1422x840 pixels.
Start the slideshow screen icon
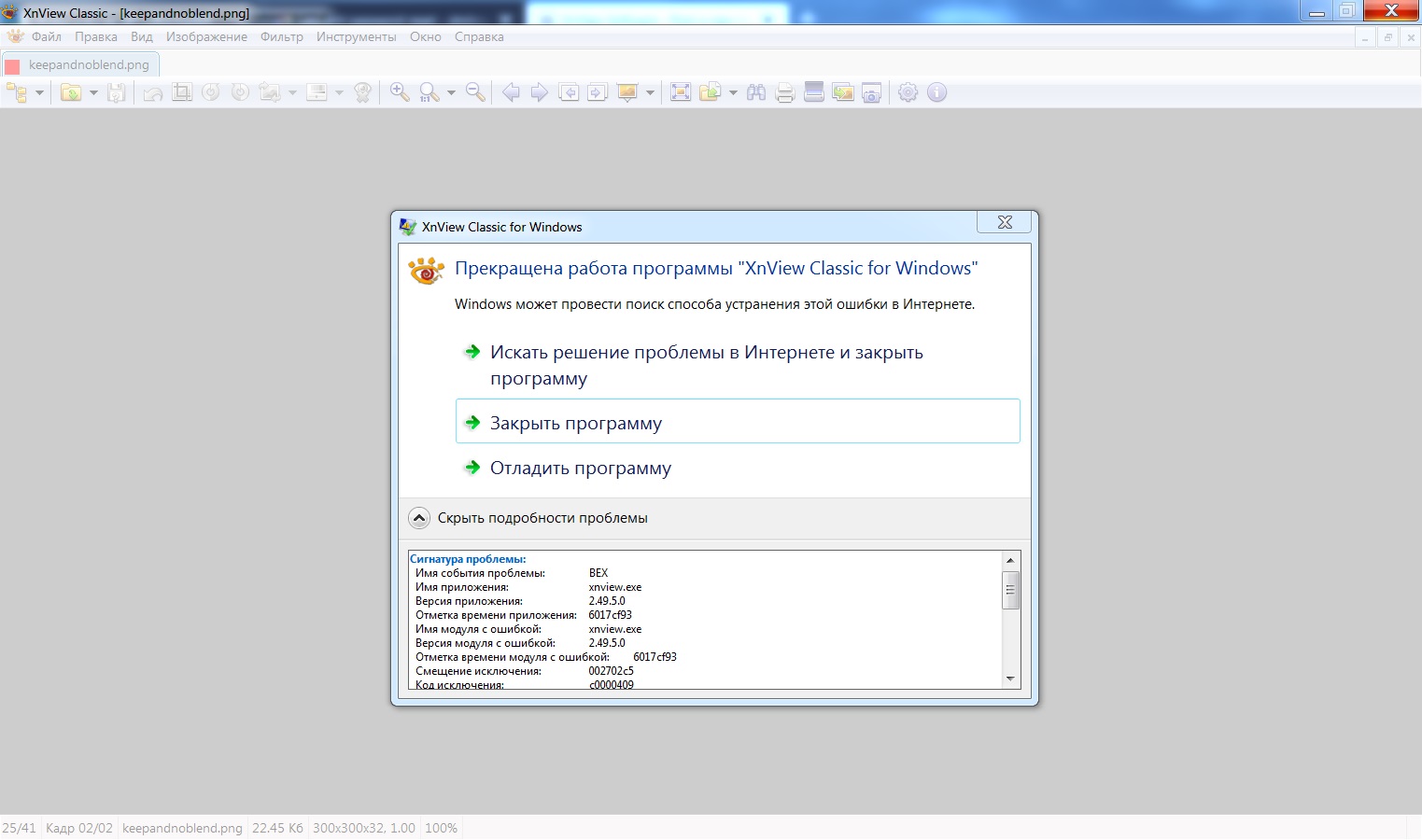click(x=627, y=92)
